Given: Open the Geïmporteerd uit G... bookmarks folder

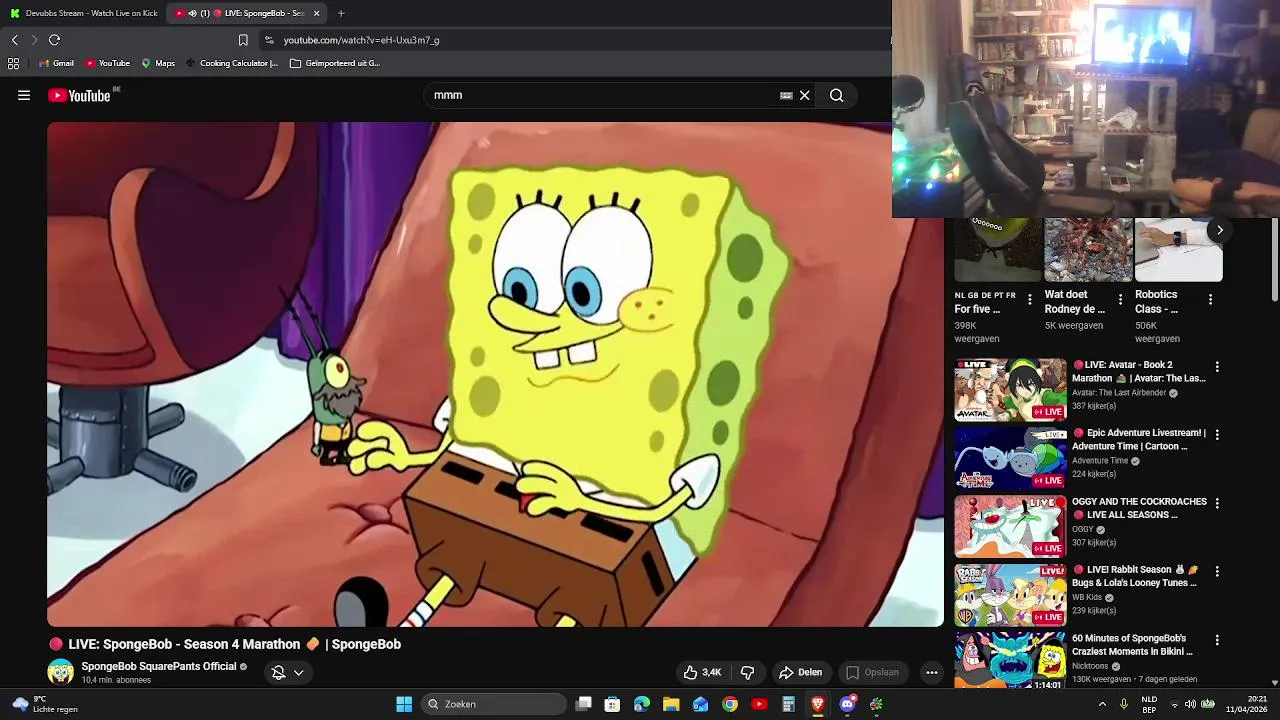Looking at the screenshot, I should [x=335, y=63].
